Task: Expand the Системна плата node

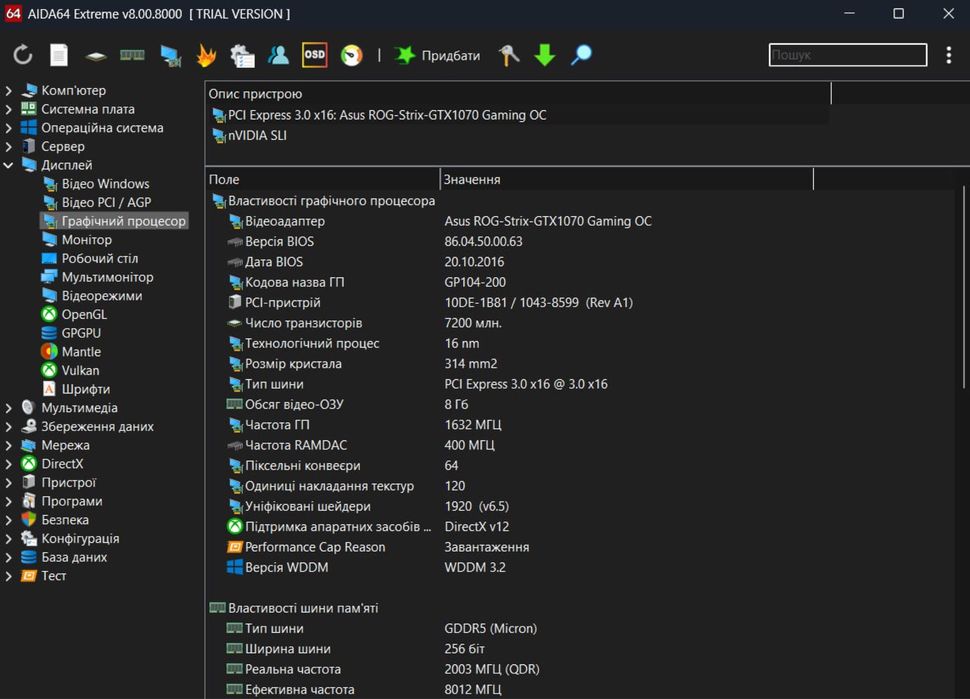Action: coord(9,109)
